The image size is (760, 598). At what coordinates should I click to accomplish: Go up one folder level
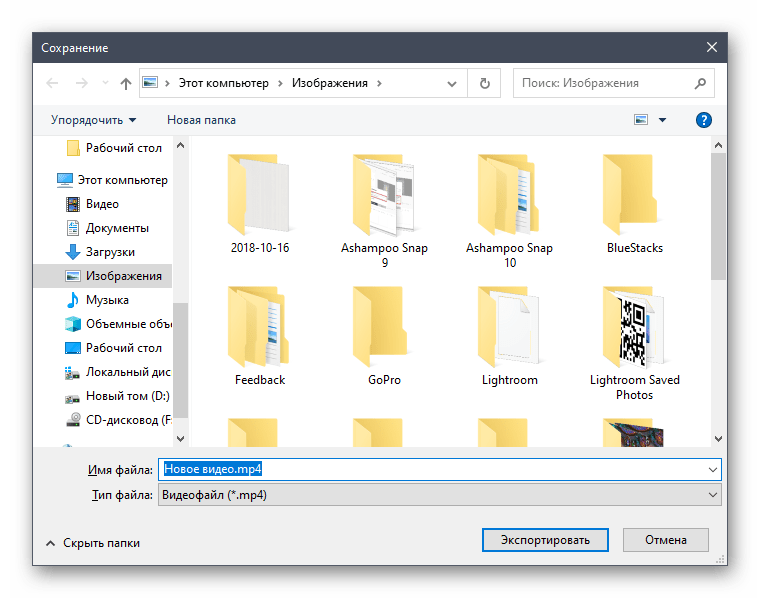coord(126,84)
